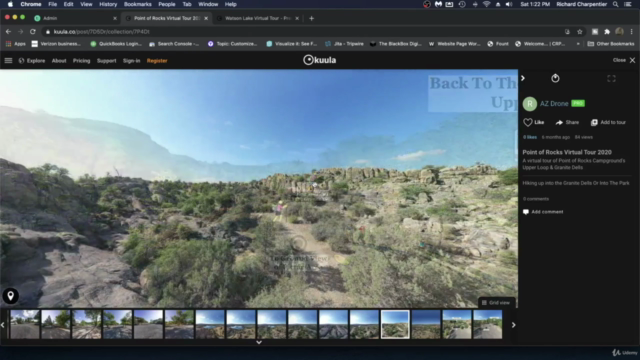Viewport: 640px width, 360px height.
Task: Open the macOS Apple menu
Action: pyautogui.click(x=10, y=4)
